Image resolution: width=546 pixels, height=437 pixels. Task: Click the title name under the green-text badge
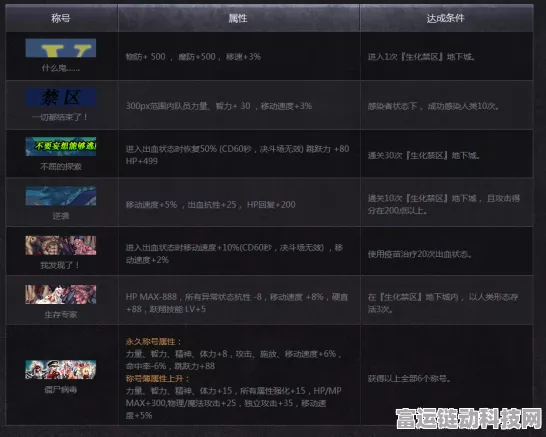[x=61, y=167]
